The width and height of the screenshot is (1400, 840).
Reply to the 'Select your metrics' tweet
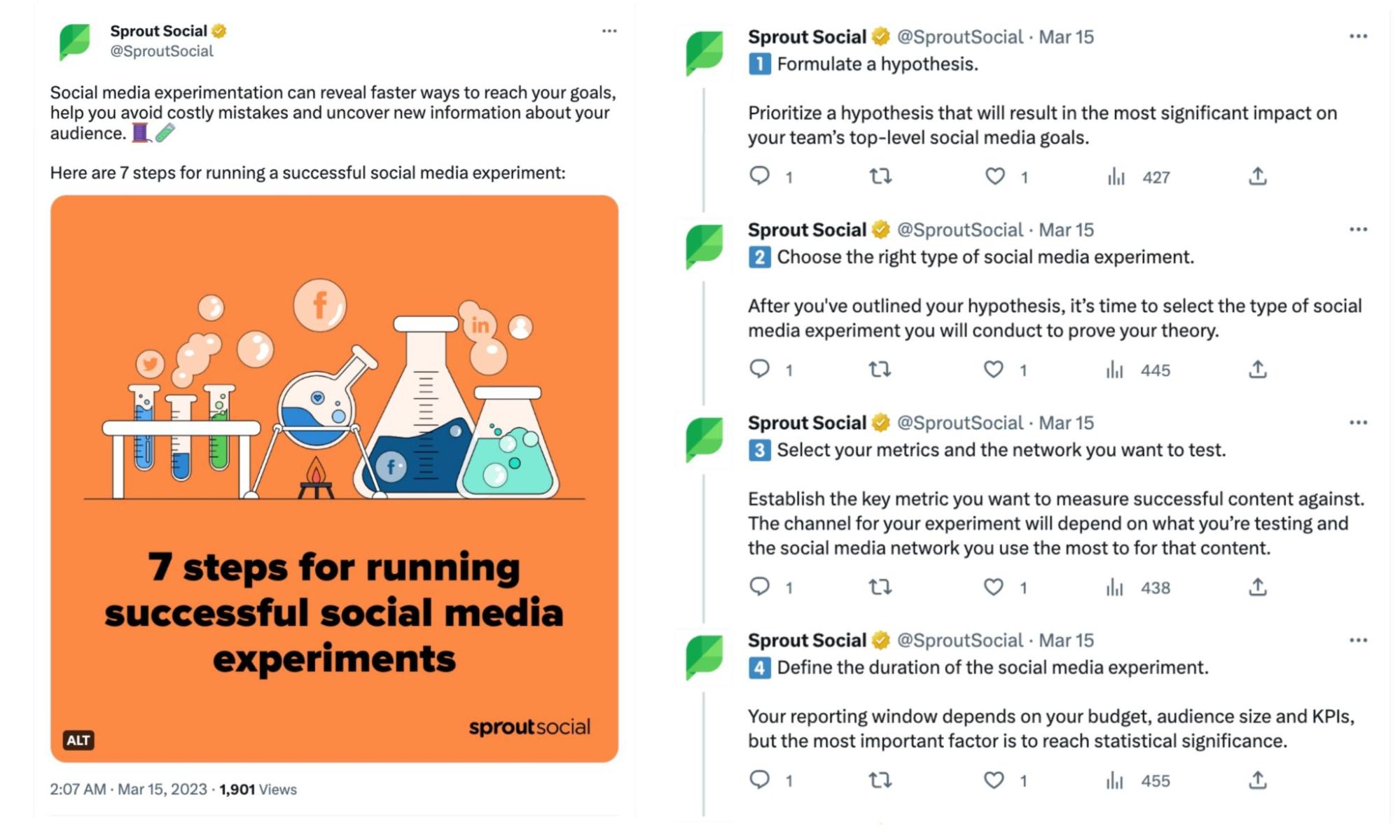point(759,587)
